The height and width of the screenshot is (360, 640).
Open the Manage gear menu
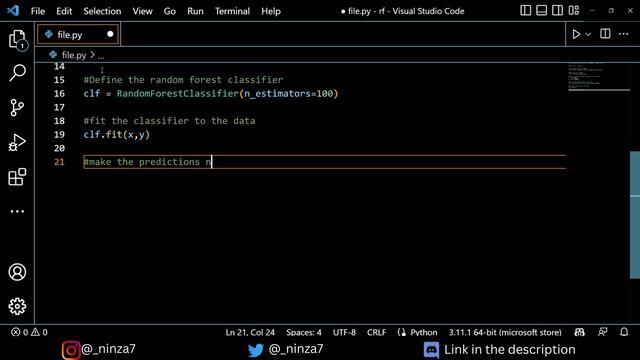tap(17, 306)
